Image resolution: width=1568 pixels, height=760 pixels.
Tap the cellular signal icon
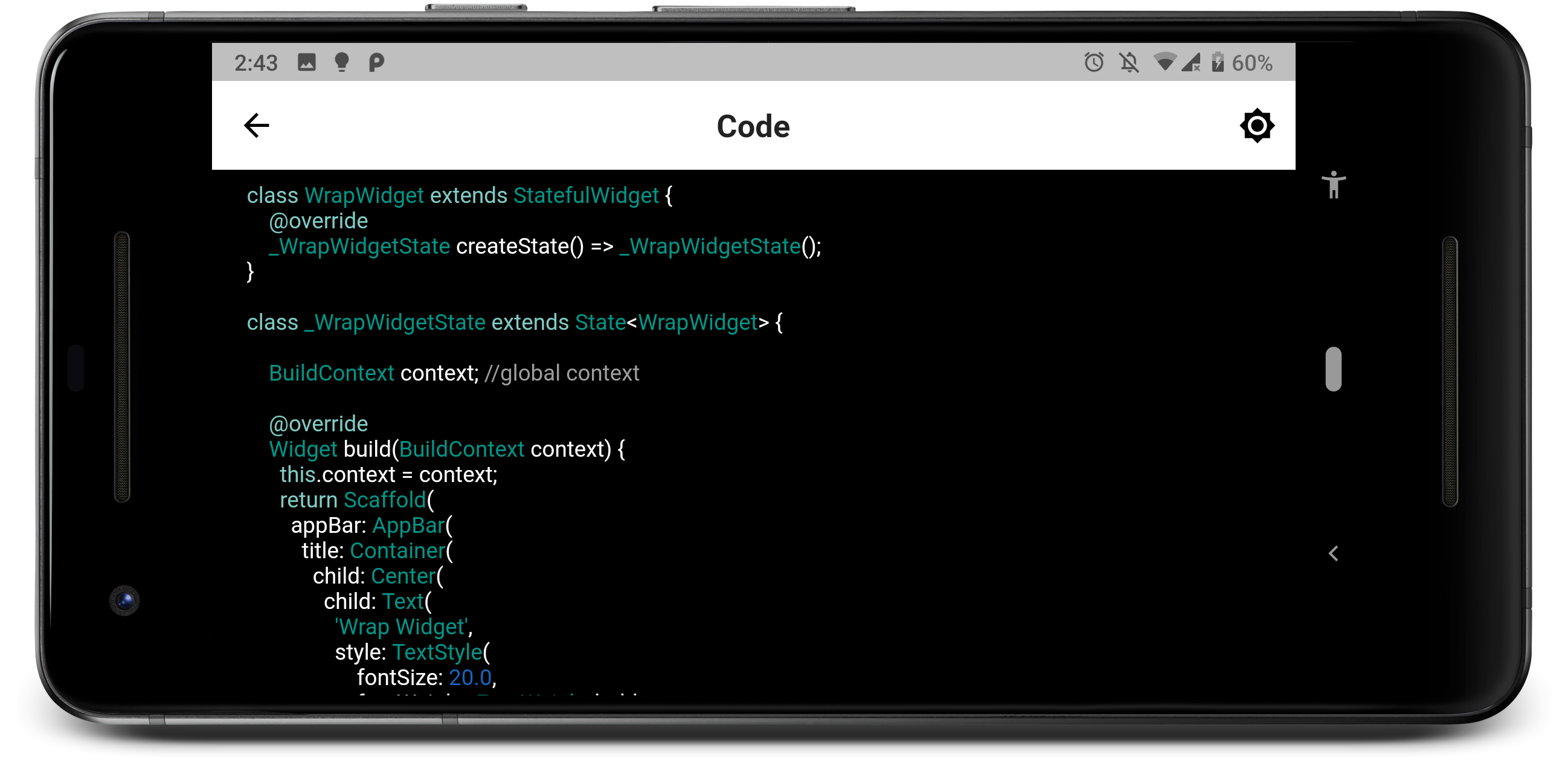click(x=1190, y=62)
